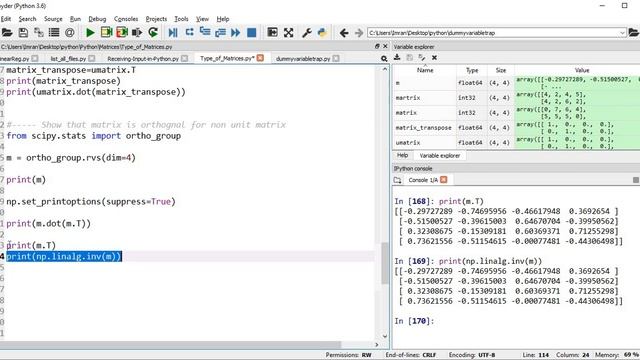This screenshot has height=360, width=640.
Task: Open the Debug menu
Action: point(97,19)
